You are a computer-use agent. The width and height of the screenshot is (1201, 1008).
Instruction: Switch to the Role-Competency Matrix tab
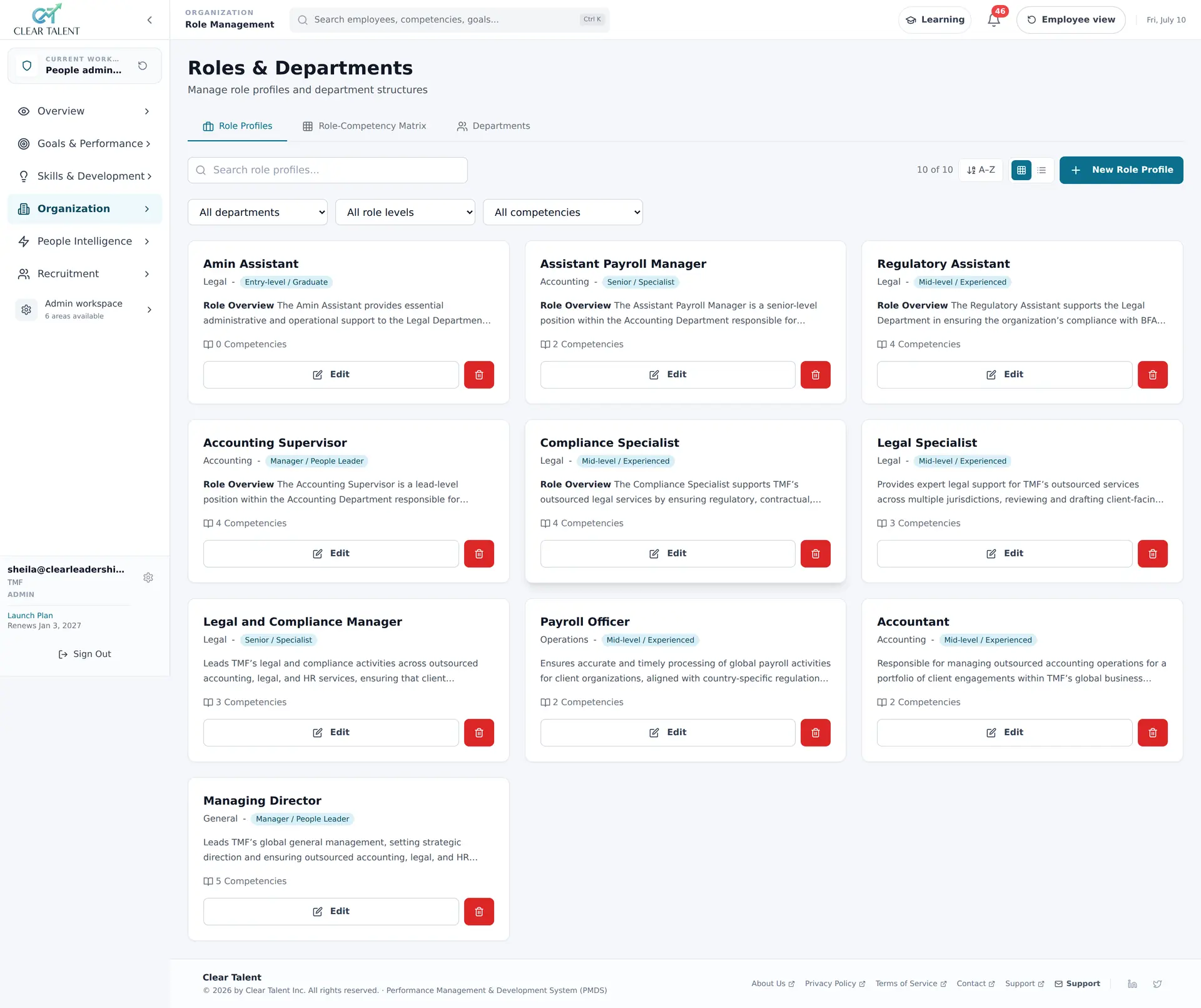click(365, 126)
